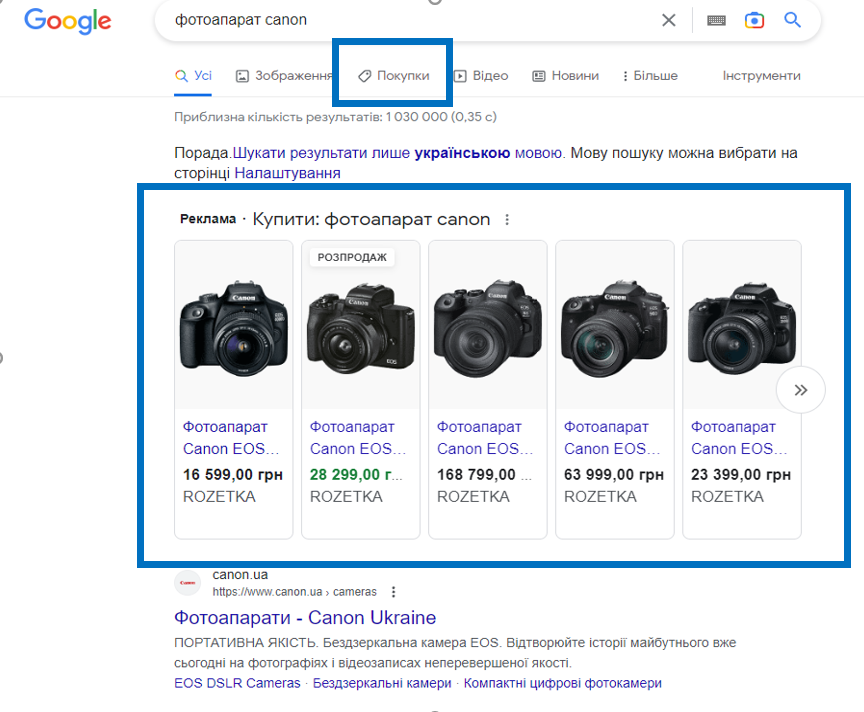Click the canon.ua site favicon
The width and height of the screenshot is (864, 712).
click(x=187, y=582)
